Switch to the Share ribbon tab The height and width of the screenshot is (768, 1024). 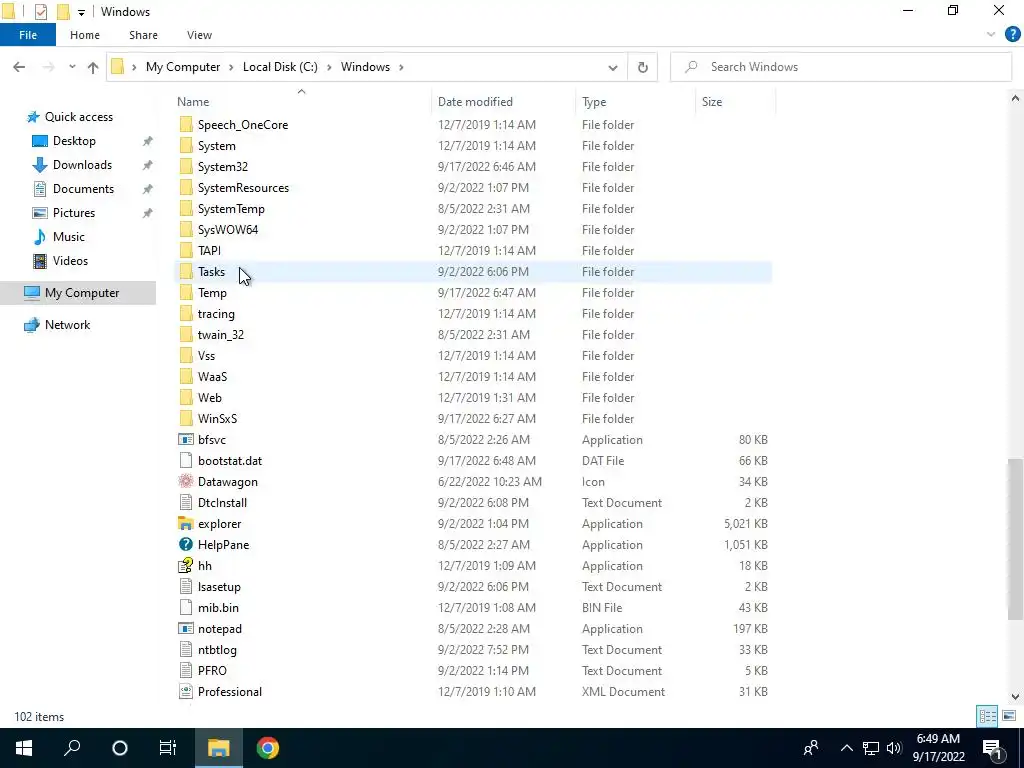pyautogui.click(x=143, y=35)
